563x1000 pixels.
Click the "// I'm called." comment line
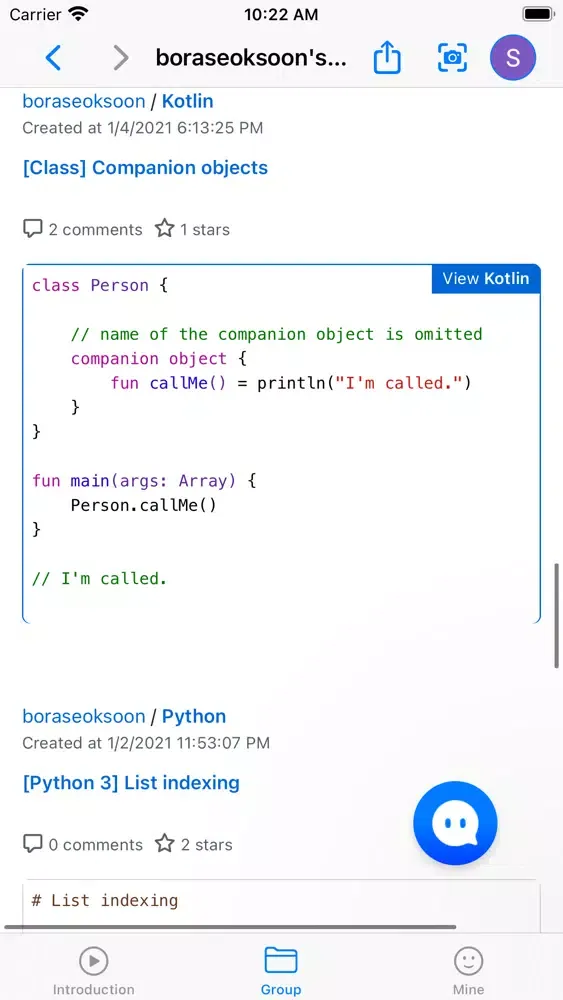click(99, 578)
